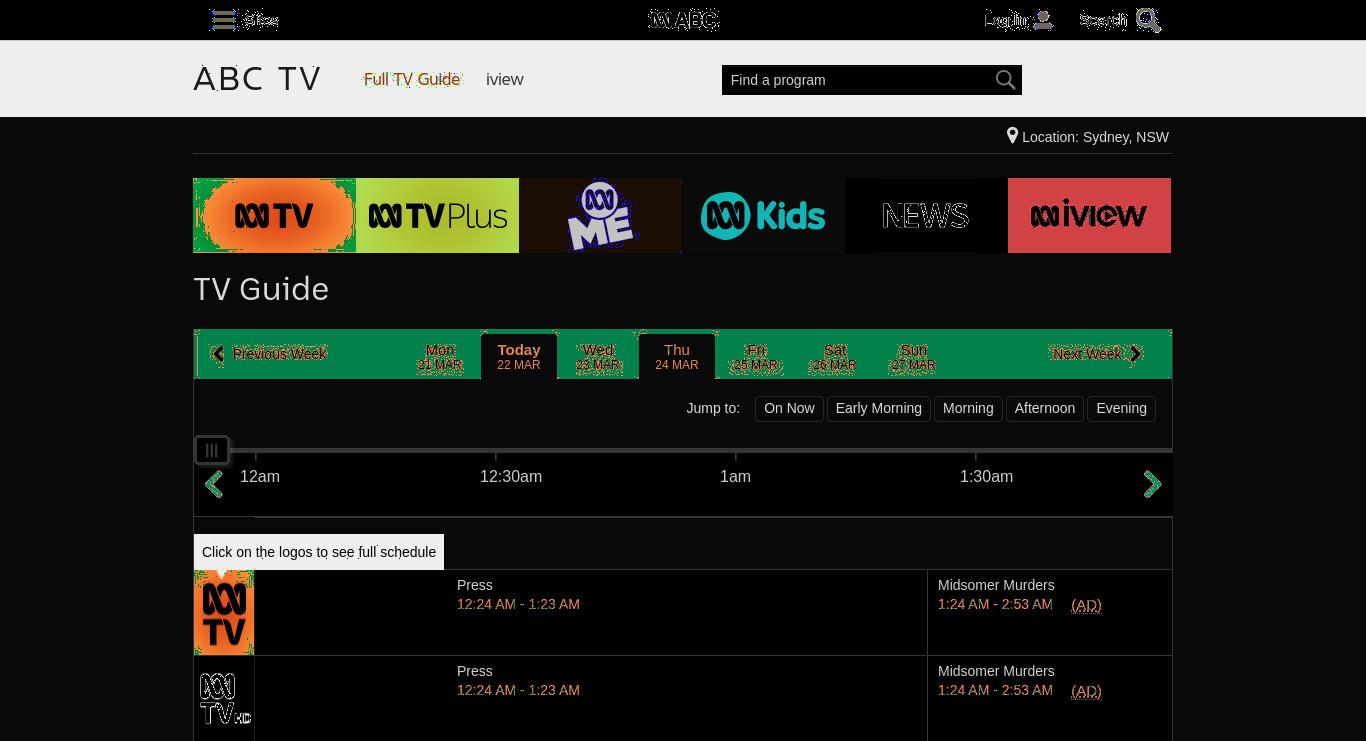Advance timeline with the right green arrow
The height and width of the screenshot is (741, 1366).
coord(1152,484)
